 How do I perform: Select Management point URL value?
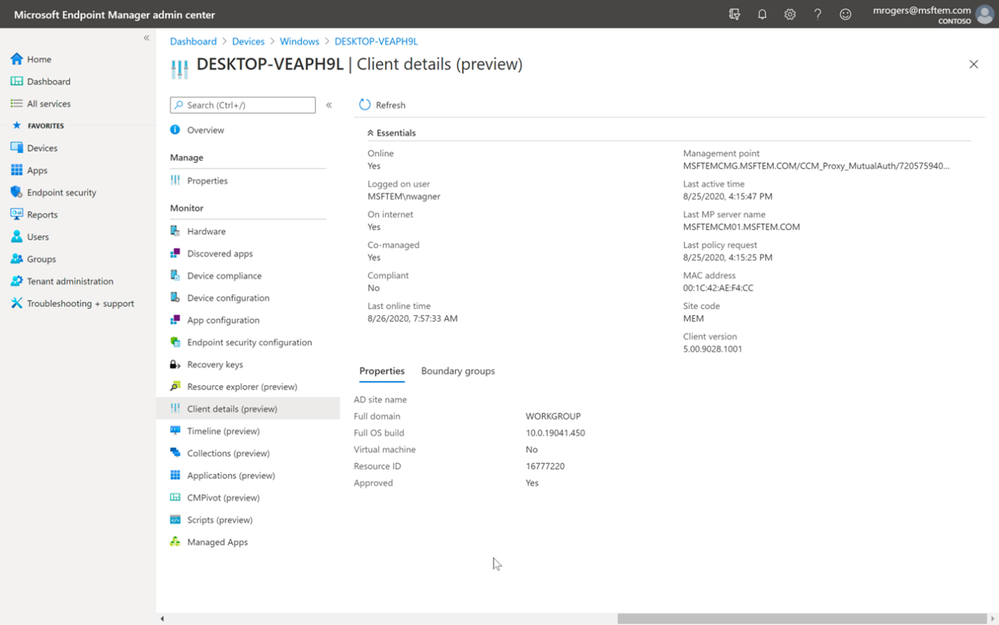point(816,166)
